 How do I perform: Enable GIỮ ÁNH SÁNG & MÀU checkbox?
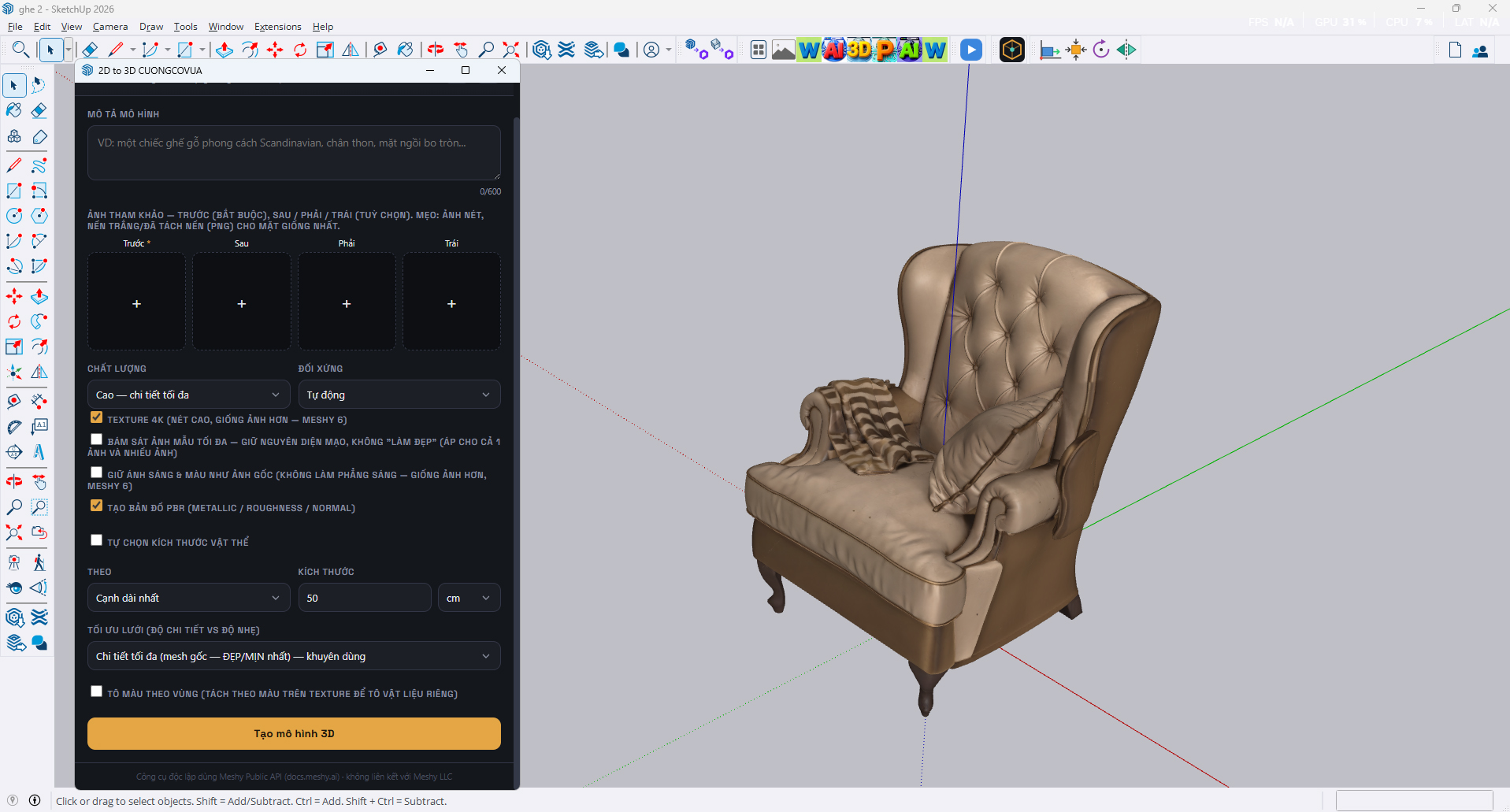coord(96,473)
